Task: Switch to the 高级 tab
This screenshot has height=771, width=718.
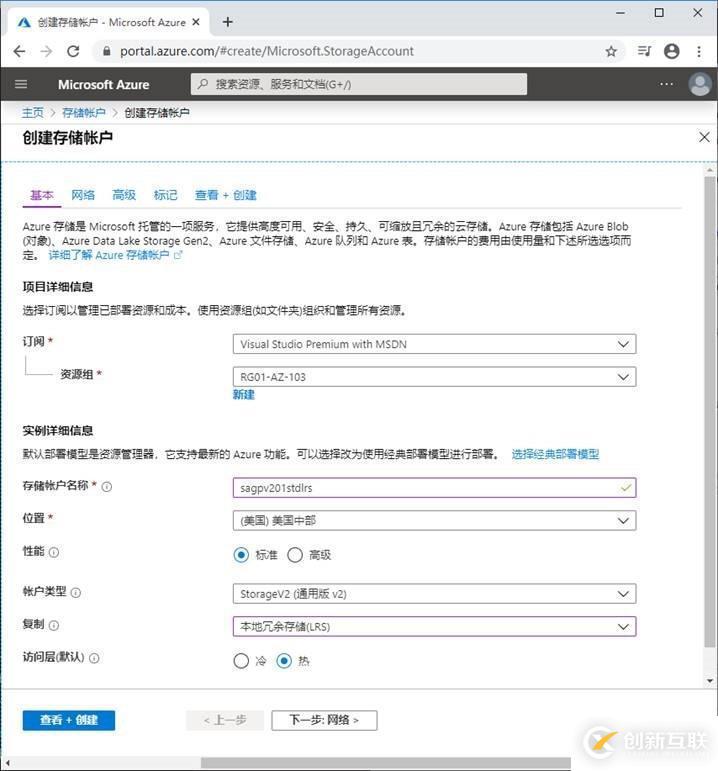Action: (124, 195)
